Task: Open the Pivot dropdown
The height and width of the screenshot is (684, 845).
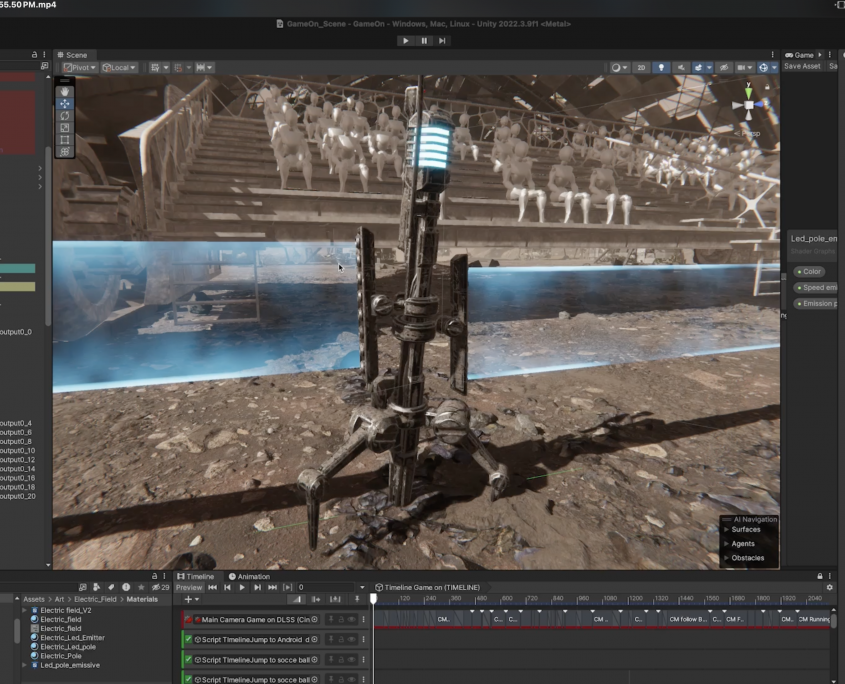Action: (x=80, y=68)
